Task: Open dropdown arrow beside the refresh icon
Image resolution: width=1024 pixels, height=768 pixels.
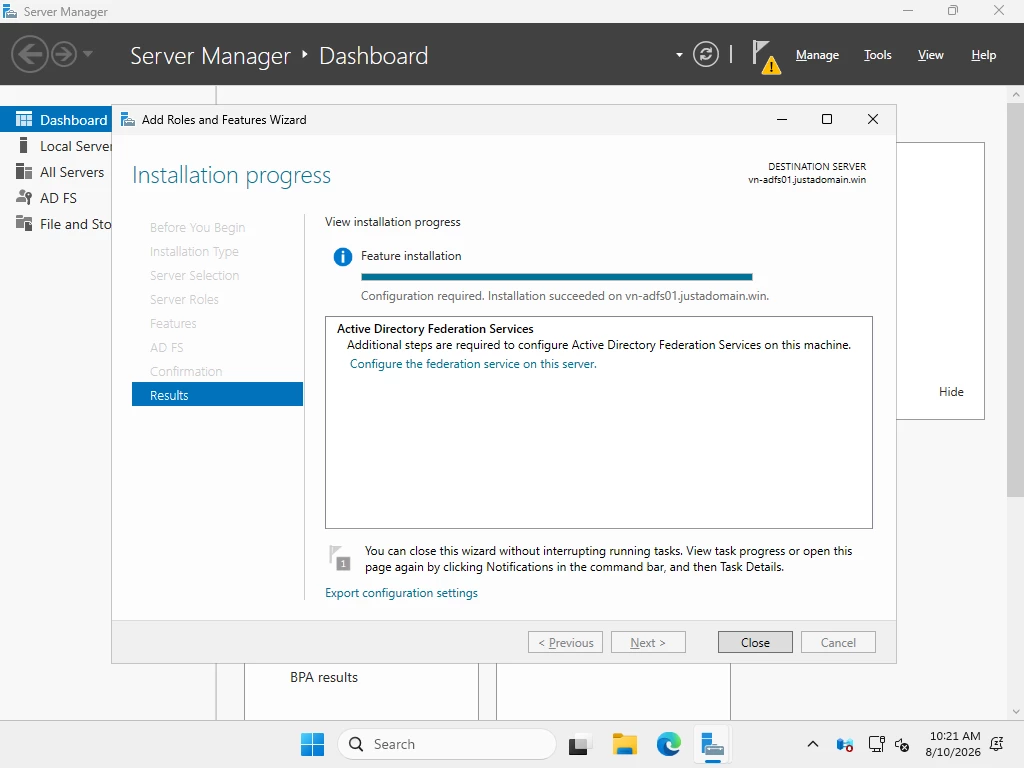Action: click(679, 55)
